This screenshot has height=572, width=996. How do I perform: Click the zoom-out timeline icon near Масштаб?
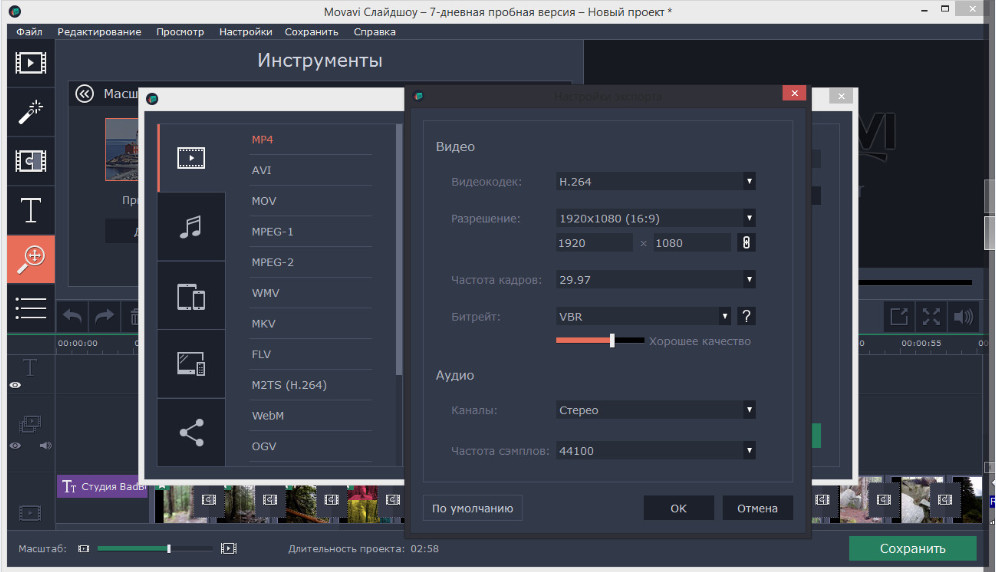click(x=83, y=548)
